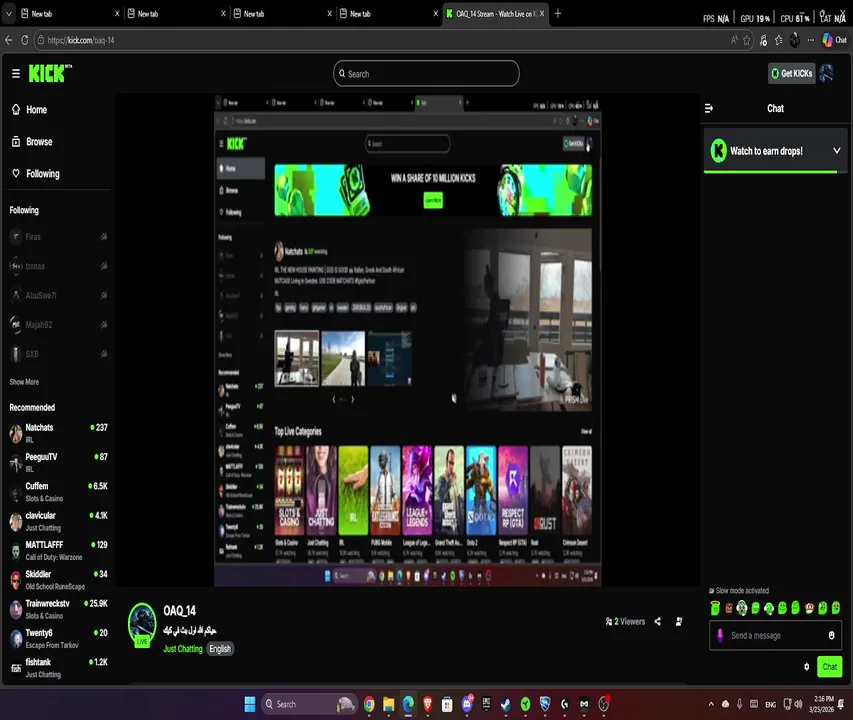Open the Copilot Chat button in browser toolbar
Image resolution: width=853 pixels, height=720 pixels.
[835, 40]
